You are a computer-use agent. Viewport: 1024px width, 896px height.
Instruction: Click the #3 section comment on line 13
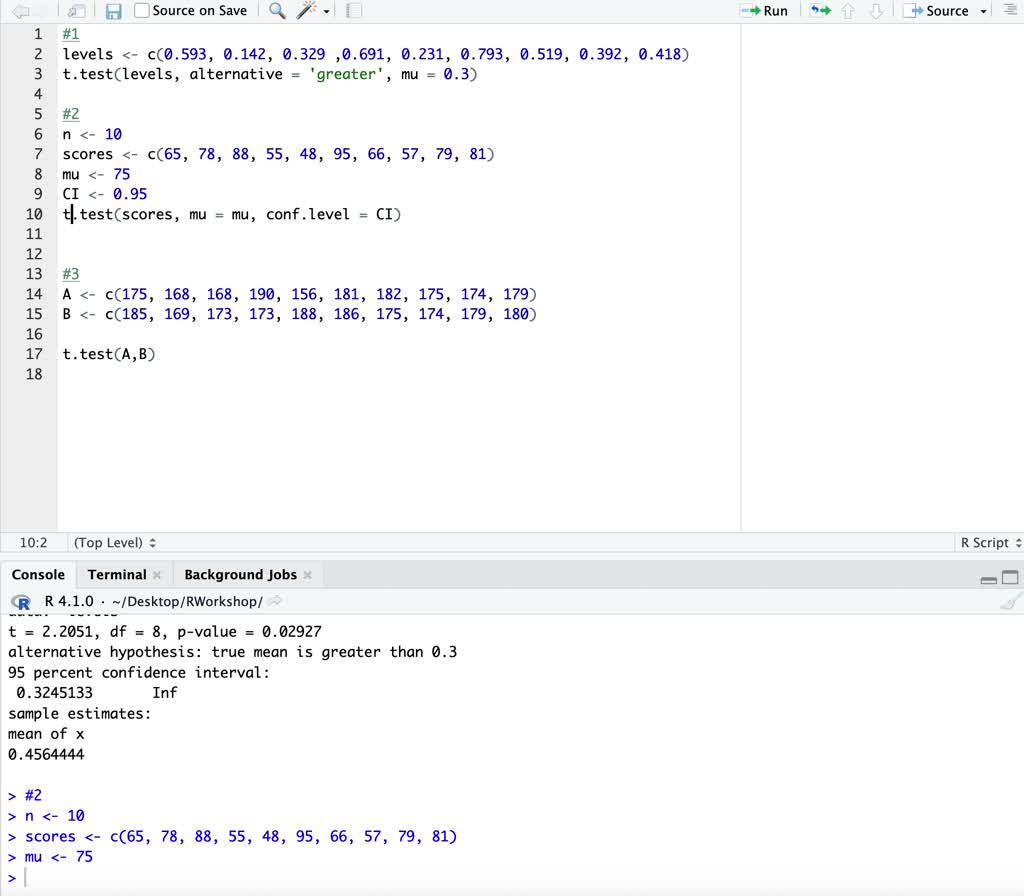pos(71,274)
